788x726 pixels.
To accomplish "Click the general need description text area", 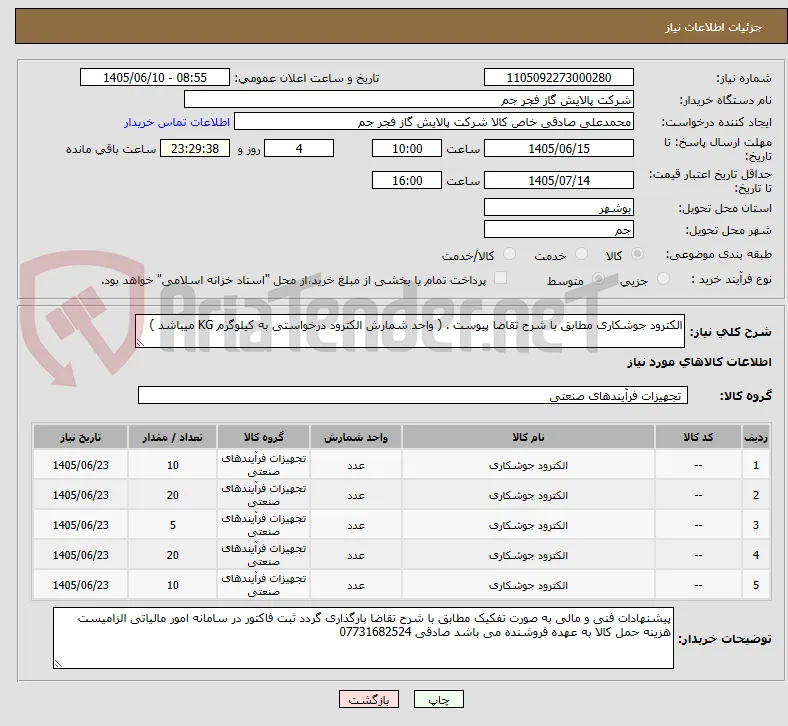I will (410, 331).
